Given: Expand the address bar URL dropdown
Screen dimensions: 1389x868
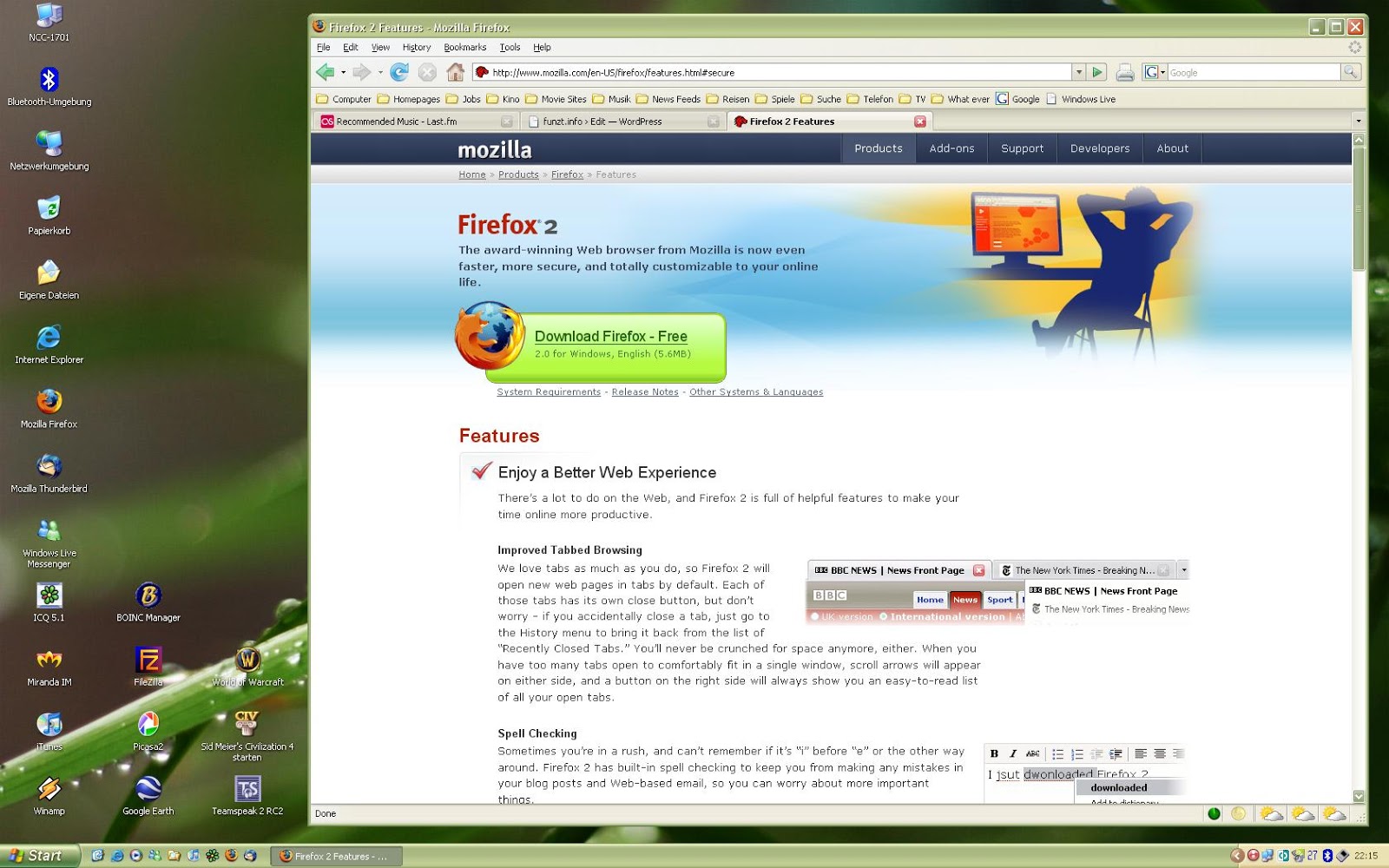Looking at the screenshot, I should point(1078,73).
